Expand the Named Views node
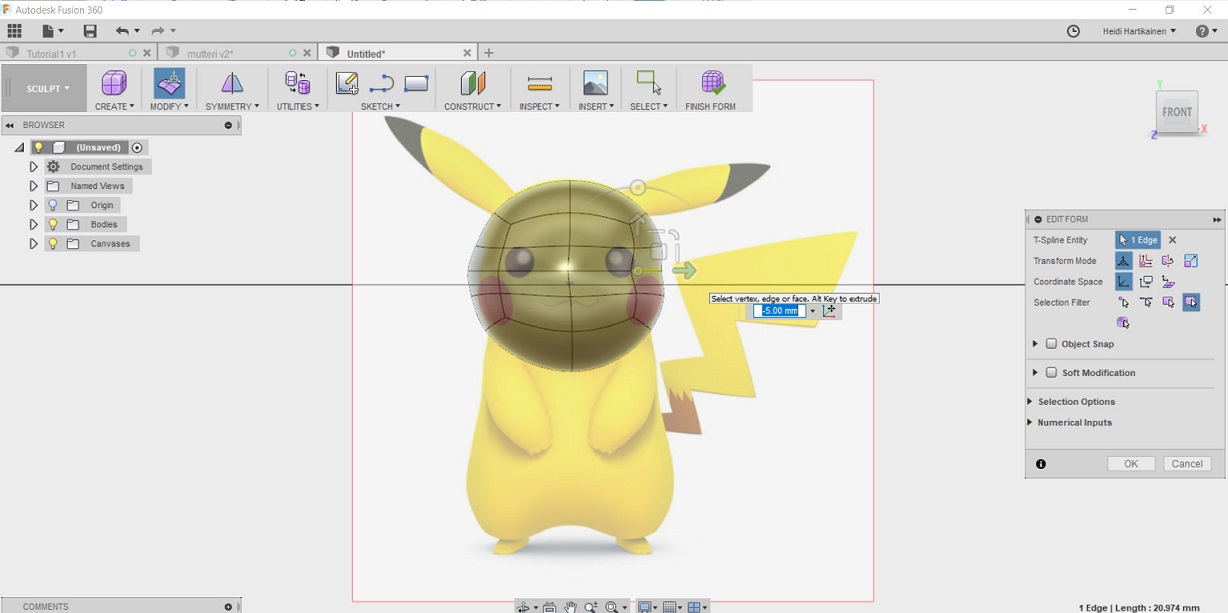1228x613 pixels. 33,186
